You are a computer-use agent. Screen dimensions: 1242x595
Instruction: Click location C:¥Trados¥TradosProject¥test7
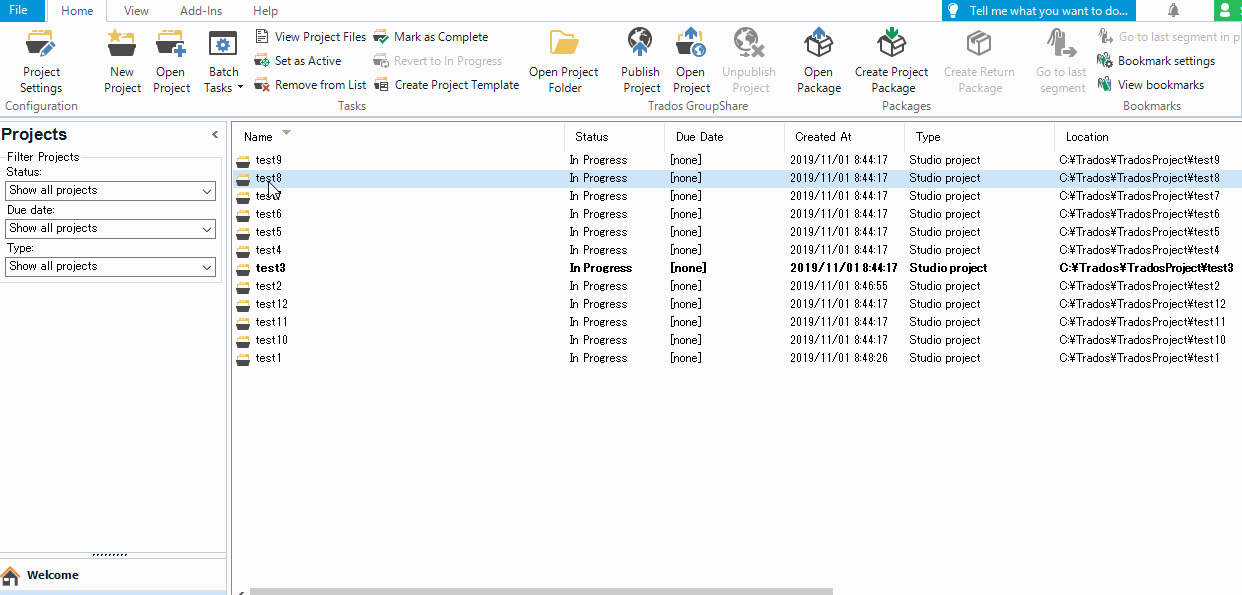tap(1139, 196)
